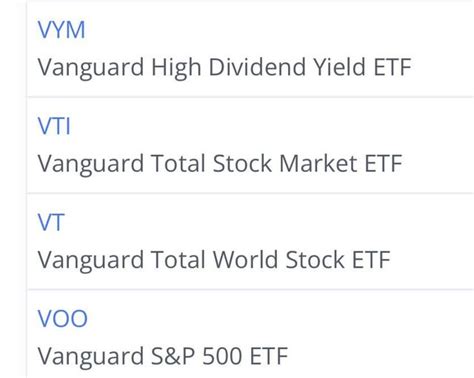The image size is (474, 378).
Task: Click blank area right of VYM ticker
Action: point(279,30)
